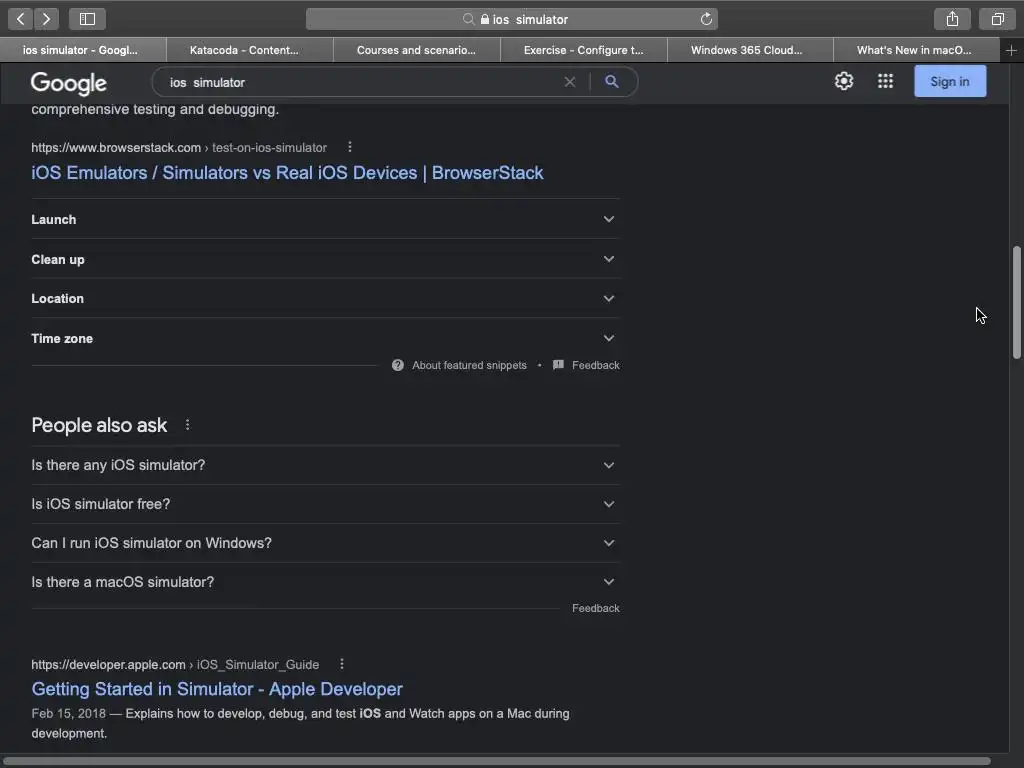Go back using Safari back arrow
Image resolution: width=1024 pixels, height=768 pixels.
(20, 19)
